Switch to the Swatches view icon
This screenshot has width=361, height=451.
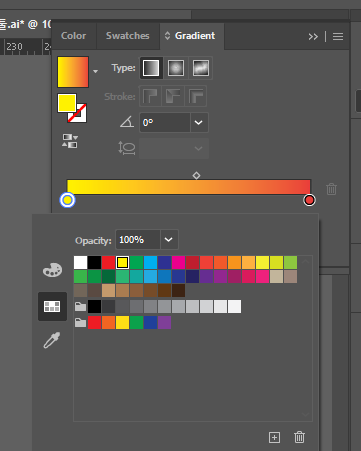52,306
